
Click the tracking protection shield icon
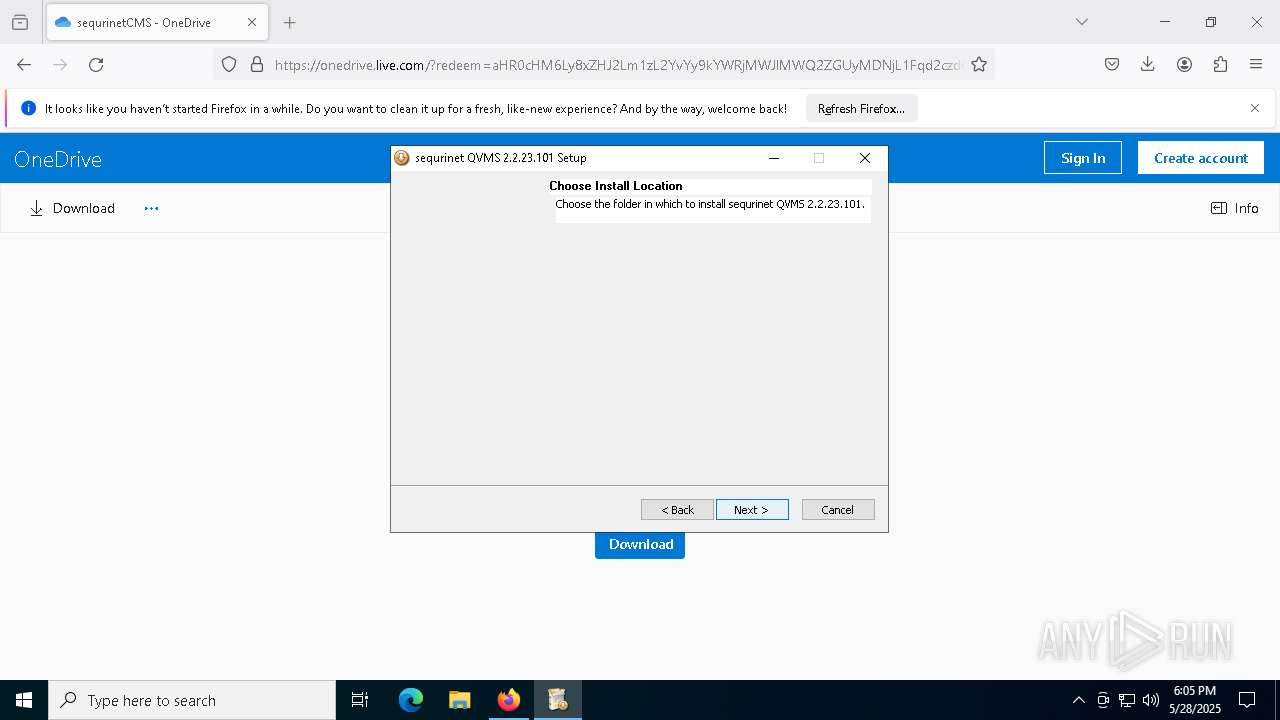tap(229, 64)
